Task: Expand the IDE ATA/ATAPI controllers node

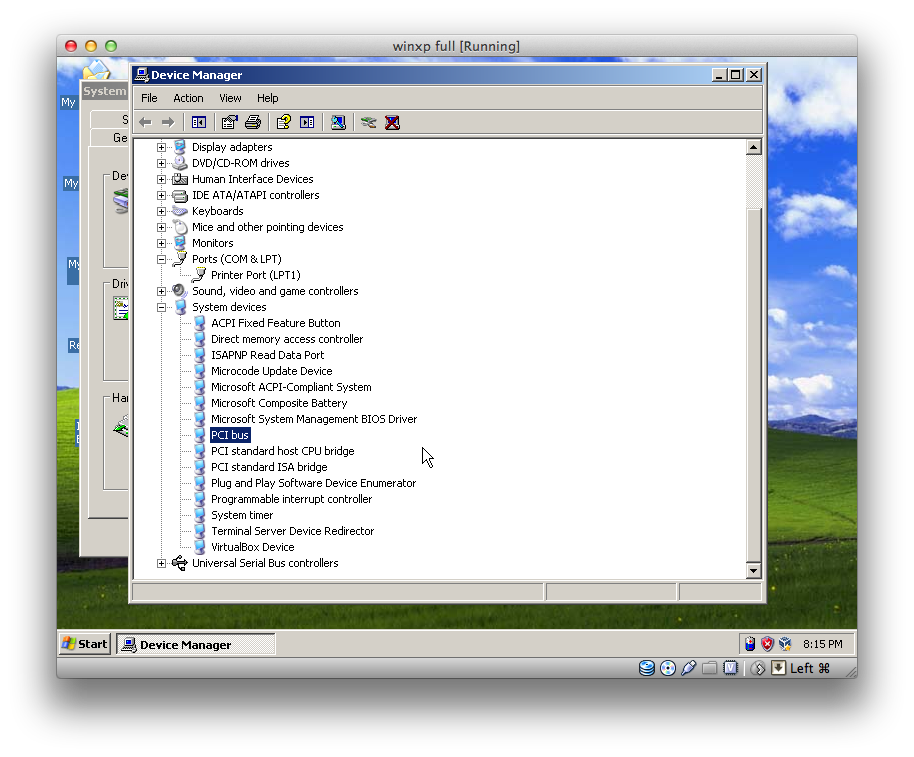Action: [161, 195]
